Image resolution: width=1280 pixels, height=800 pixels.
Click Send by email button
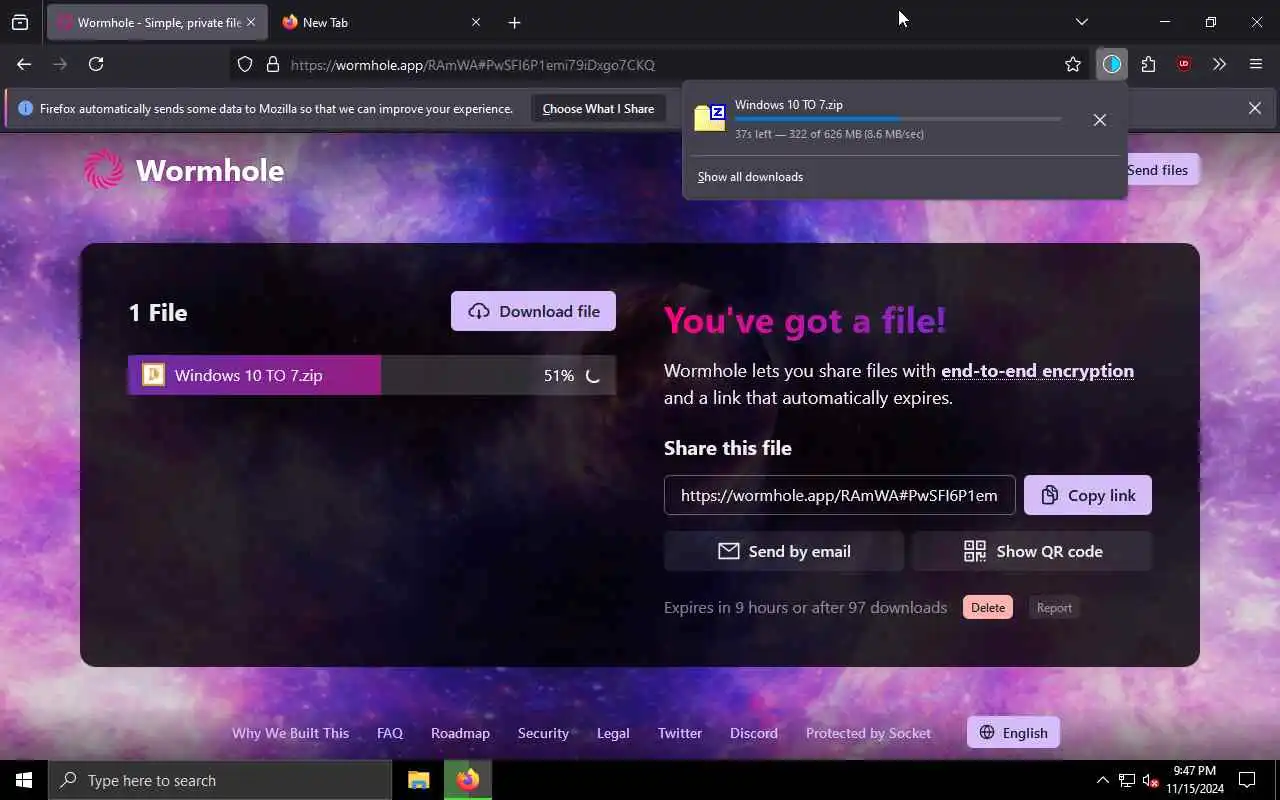click(784, 551)
